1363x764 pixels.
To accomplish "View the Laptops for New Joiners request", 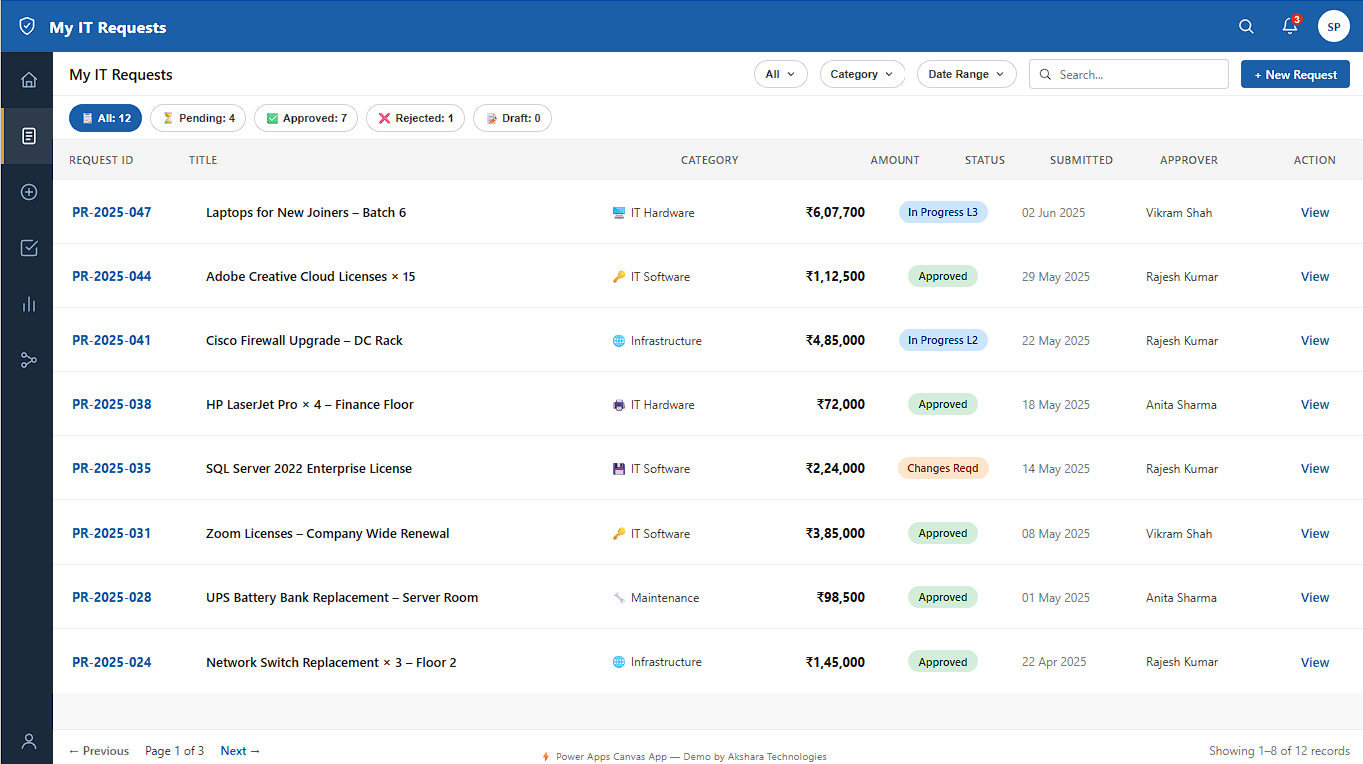I will point(1315,212).
